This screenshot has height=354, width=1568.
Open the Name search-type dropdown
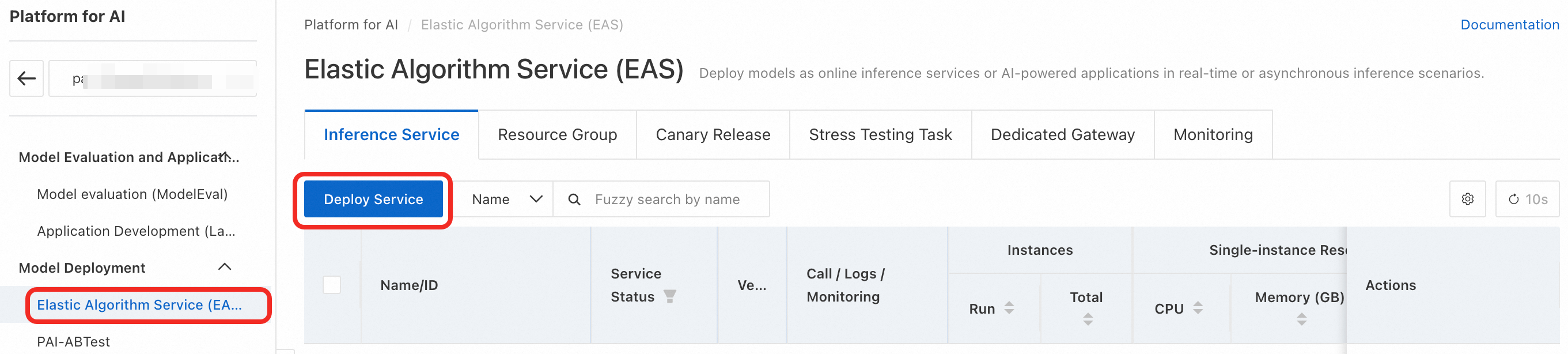(506, 199)
